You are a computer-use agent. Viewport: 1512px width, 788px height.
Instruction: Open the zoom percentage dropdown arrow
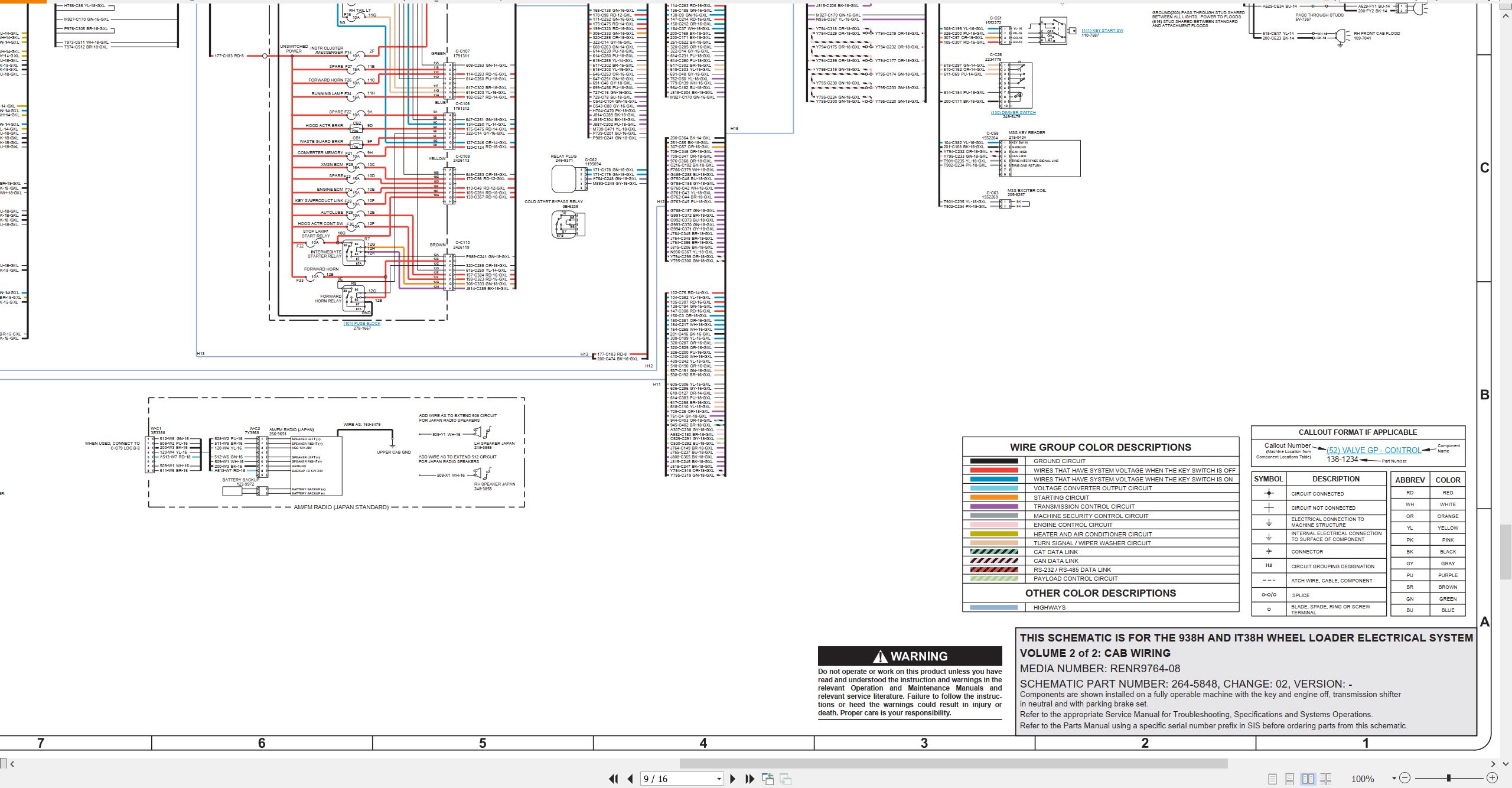pyautogui.click(x=1394, y=779)
